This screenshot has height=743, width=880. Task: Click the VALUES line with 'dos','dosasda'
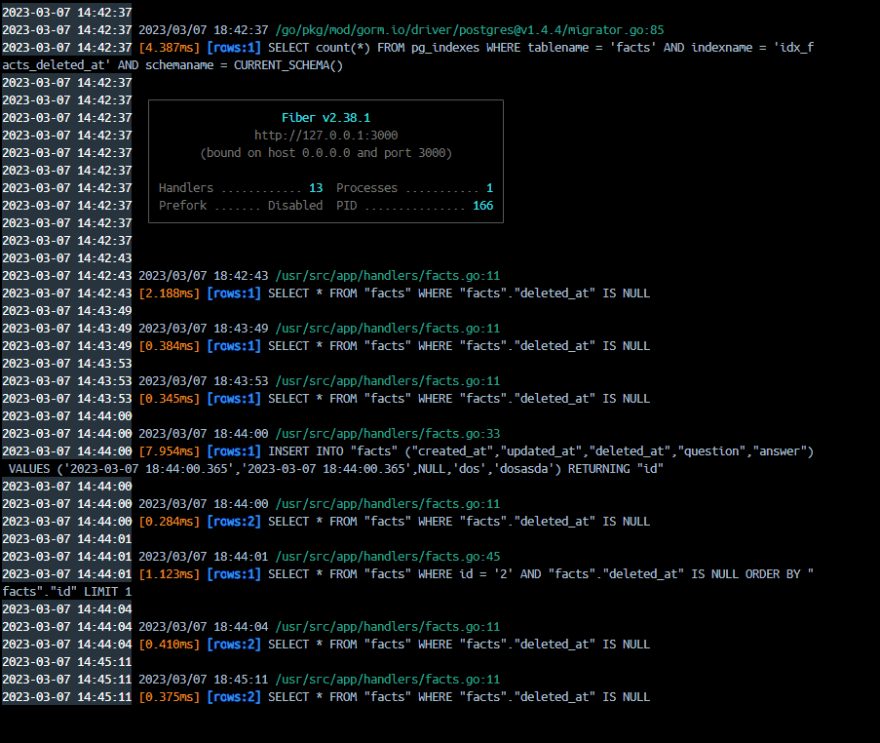click(x=336, y=469)
